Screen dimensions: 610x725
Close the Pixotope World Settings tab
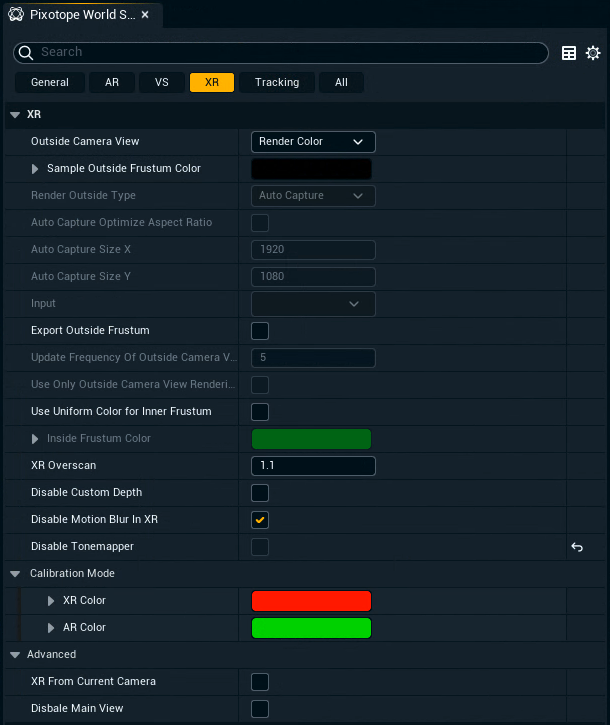(145, 15)
